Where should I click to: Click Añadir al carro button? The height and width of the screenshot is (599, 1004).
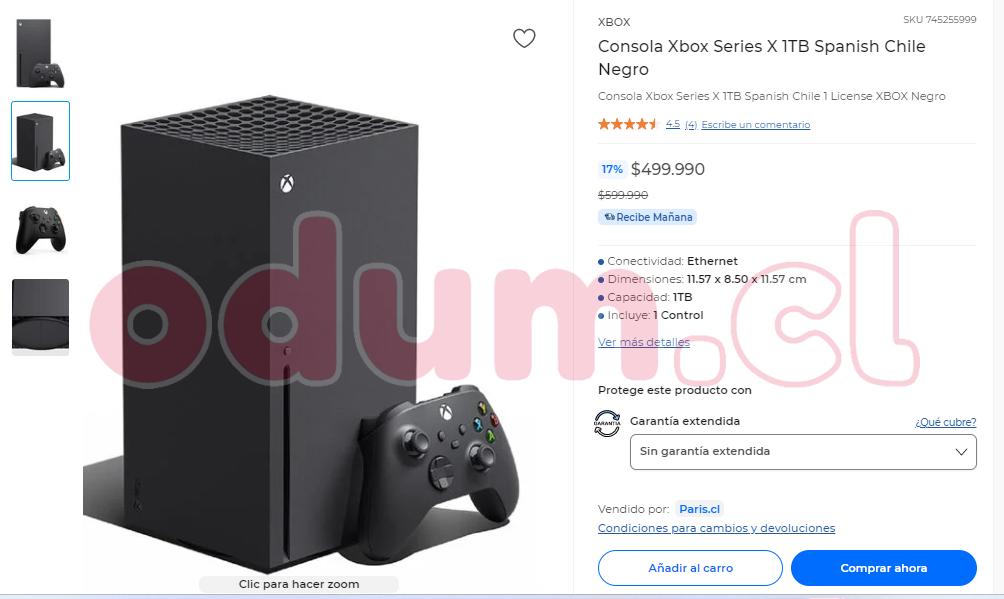pyautogui.click(x=690, y=568)
